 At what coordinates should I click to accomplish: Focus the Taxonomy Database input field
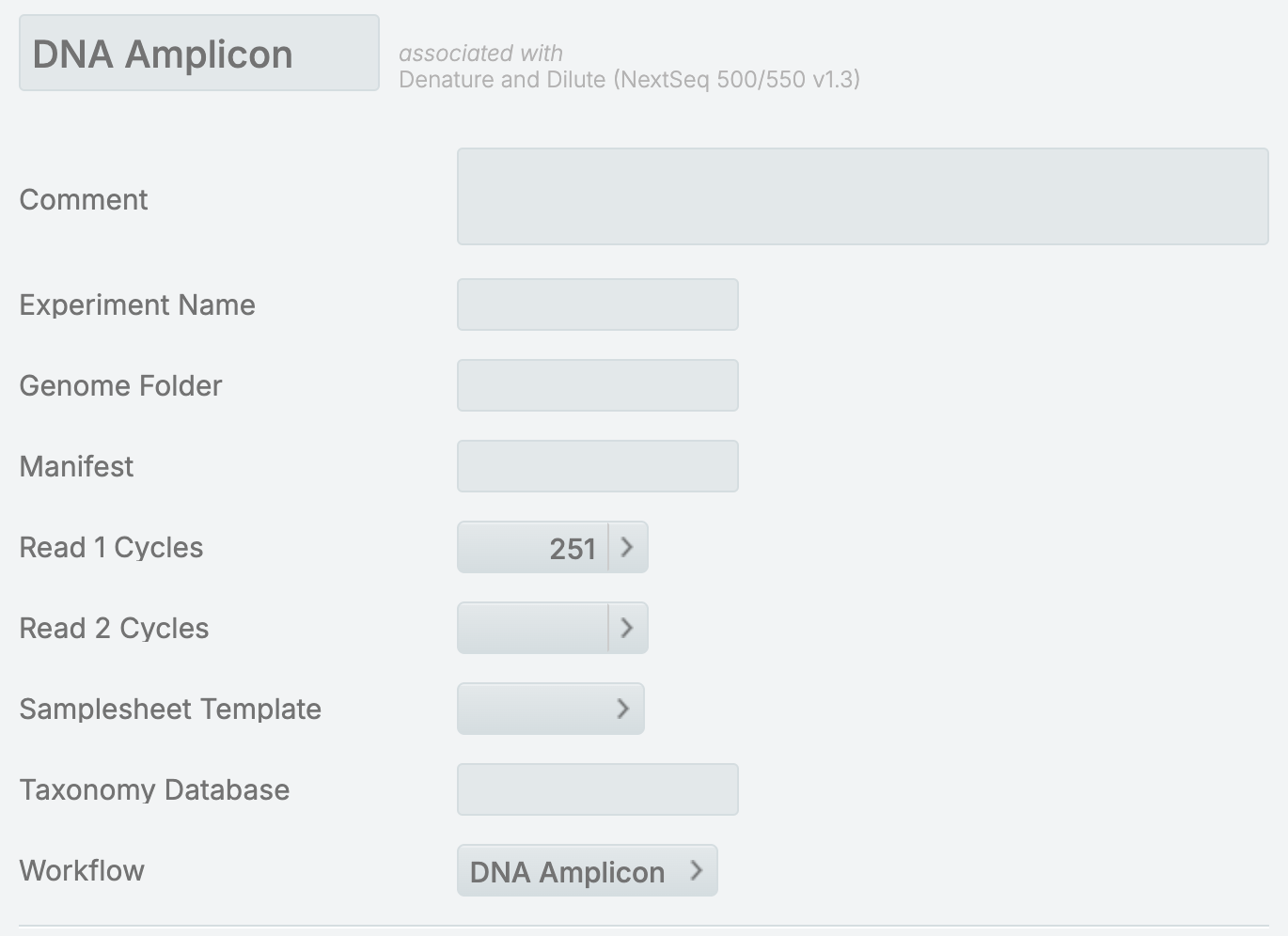tap(597, 789)
